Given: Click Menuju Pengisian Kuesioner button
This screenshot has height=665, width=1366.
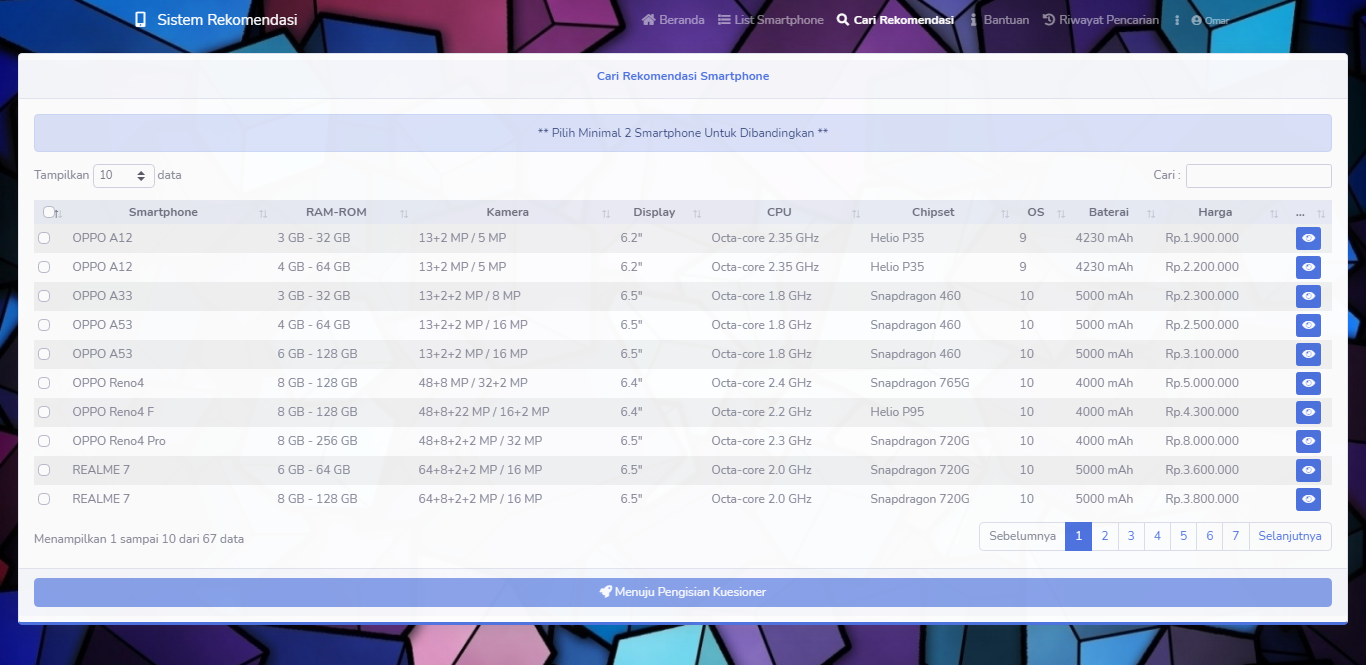Looking at the screenshot, I should [x=683, y=592].
